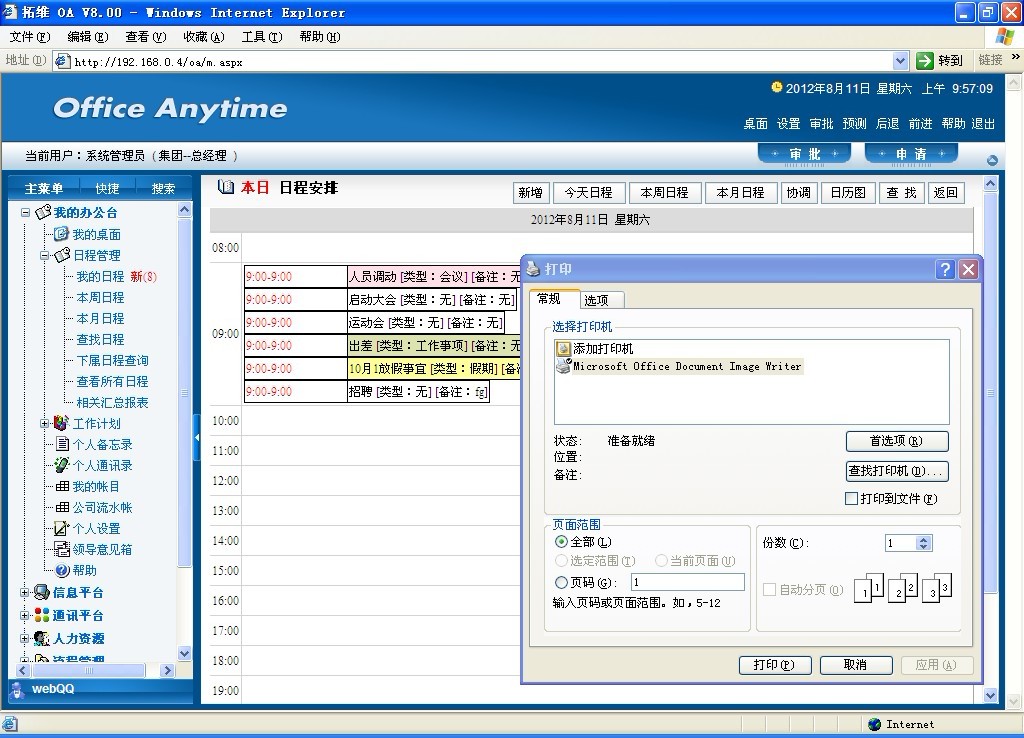Click the 帮助 question mark icon in the sidebar
Screen dimensions: 1024x738
coord(61,570)
